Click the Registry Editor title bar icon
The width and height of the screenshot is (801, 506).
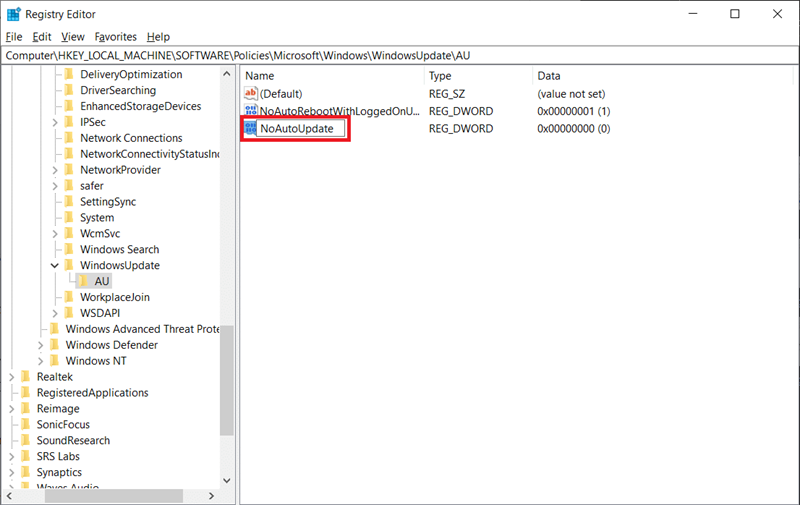(13, 14)
